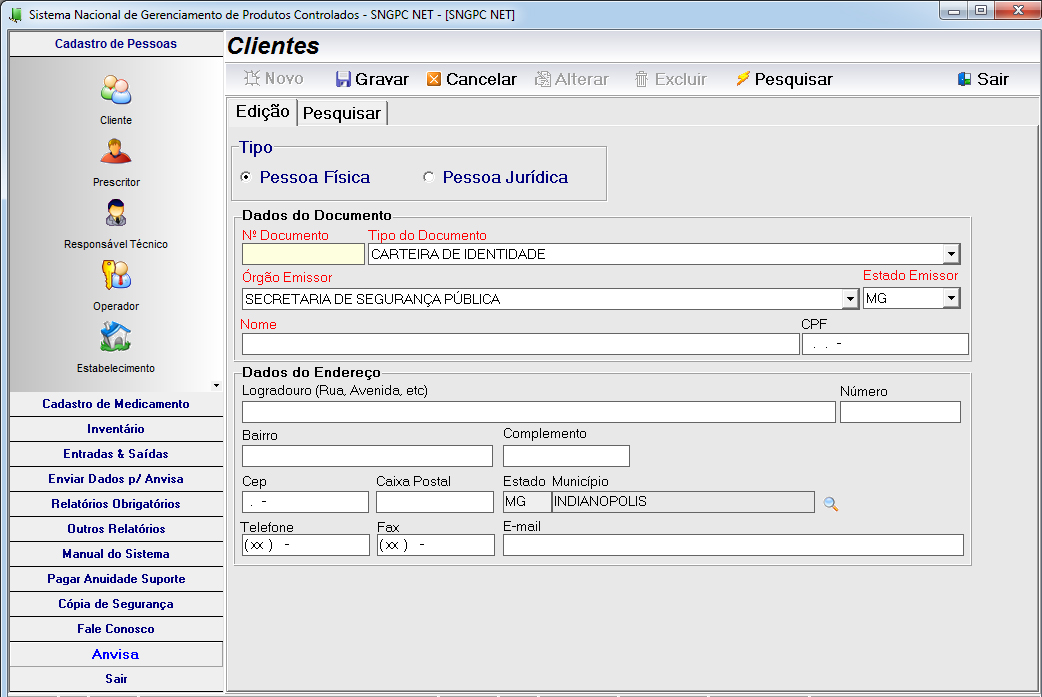The image size is (1042, 697).
Task: Switch to the Pesquisar tab
Action: tap(342, 113)
